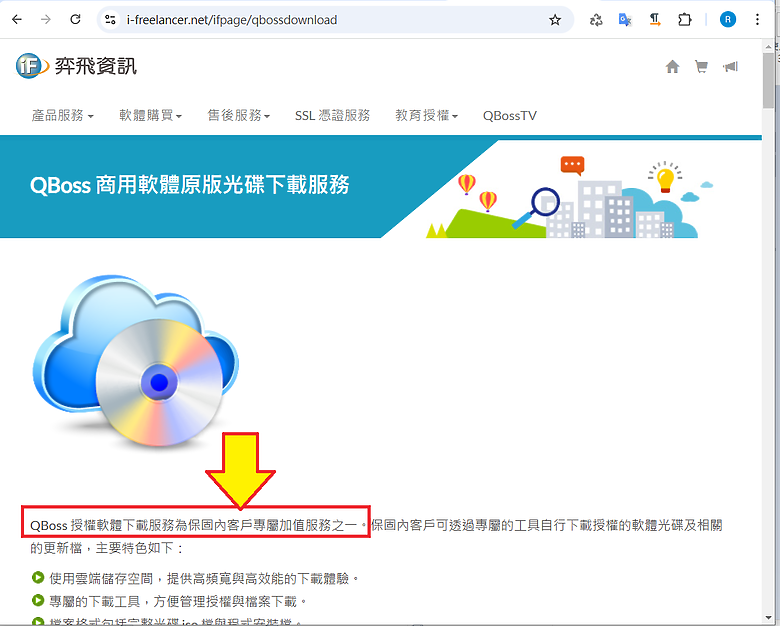780x626 pixels.
Task: Click the sentence 的更新檔，主要特色如下
Action: click(107, 548)
